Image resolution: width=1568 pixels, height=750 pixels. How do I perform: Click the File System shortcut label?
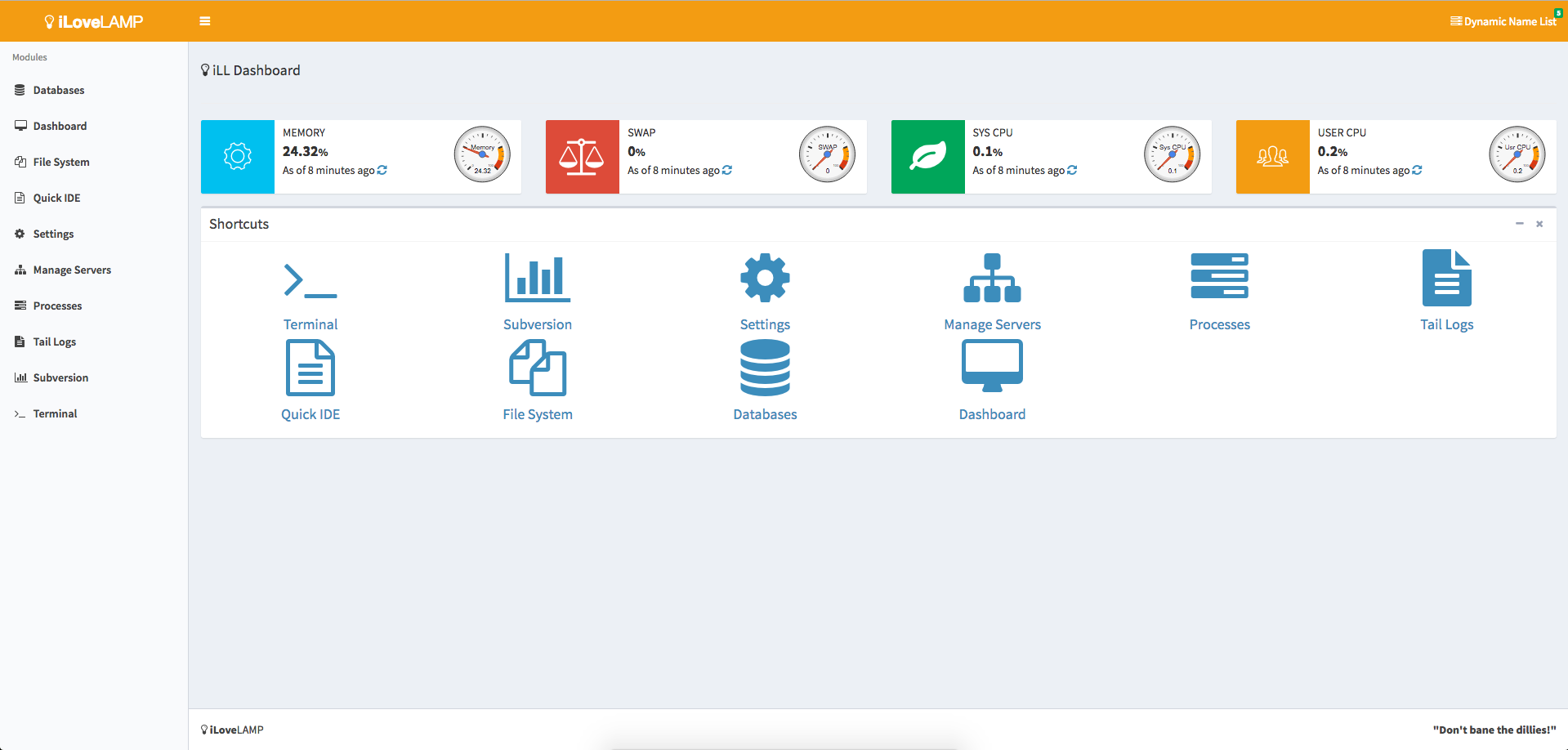click(x=538, y=414)
